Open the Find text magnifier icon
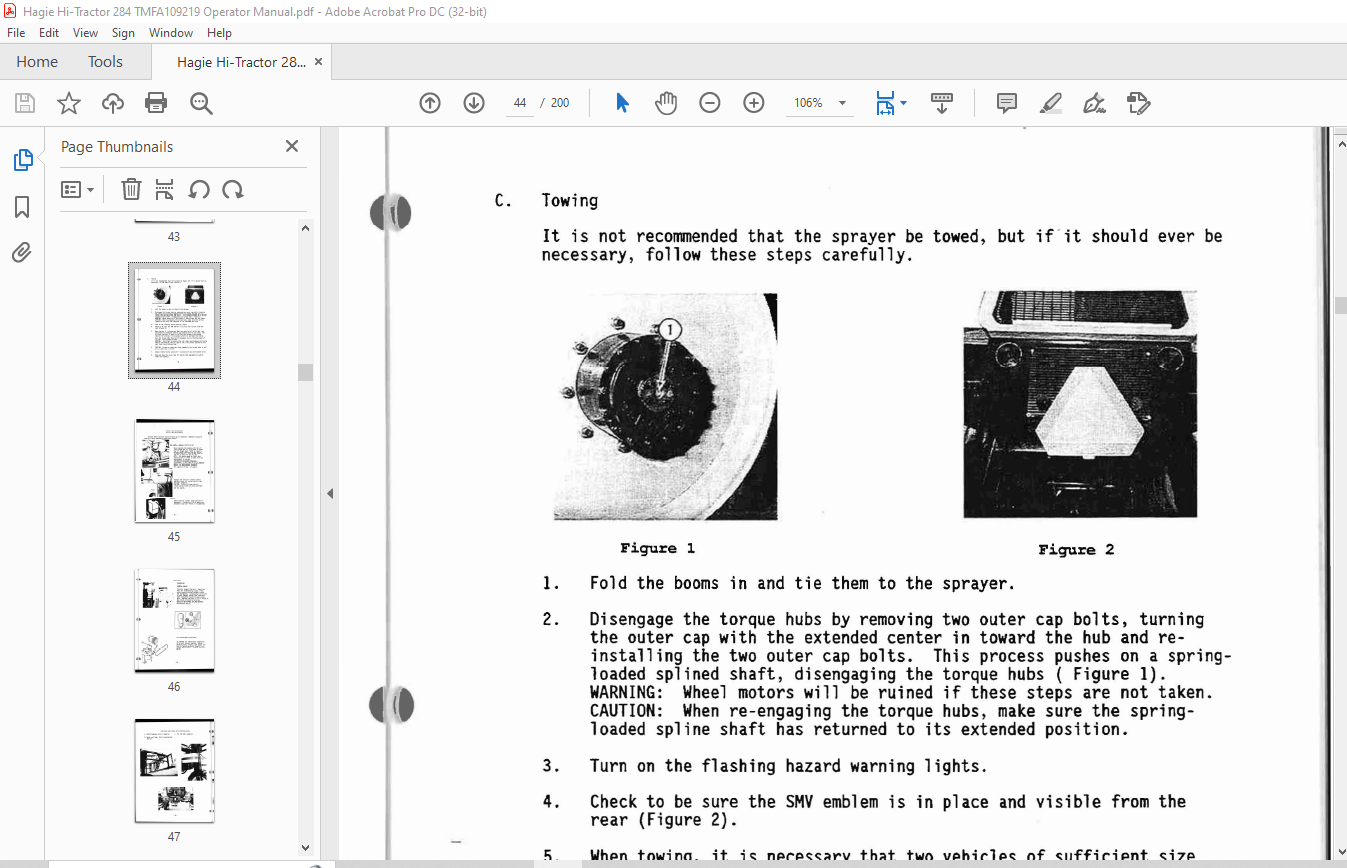The image size is (1347, 868). point(201,103)
